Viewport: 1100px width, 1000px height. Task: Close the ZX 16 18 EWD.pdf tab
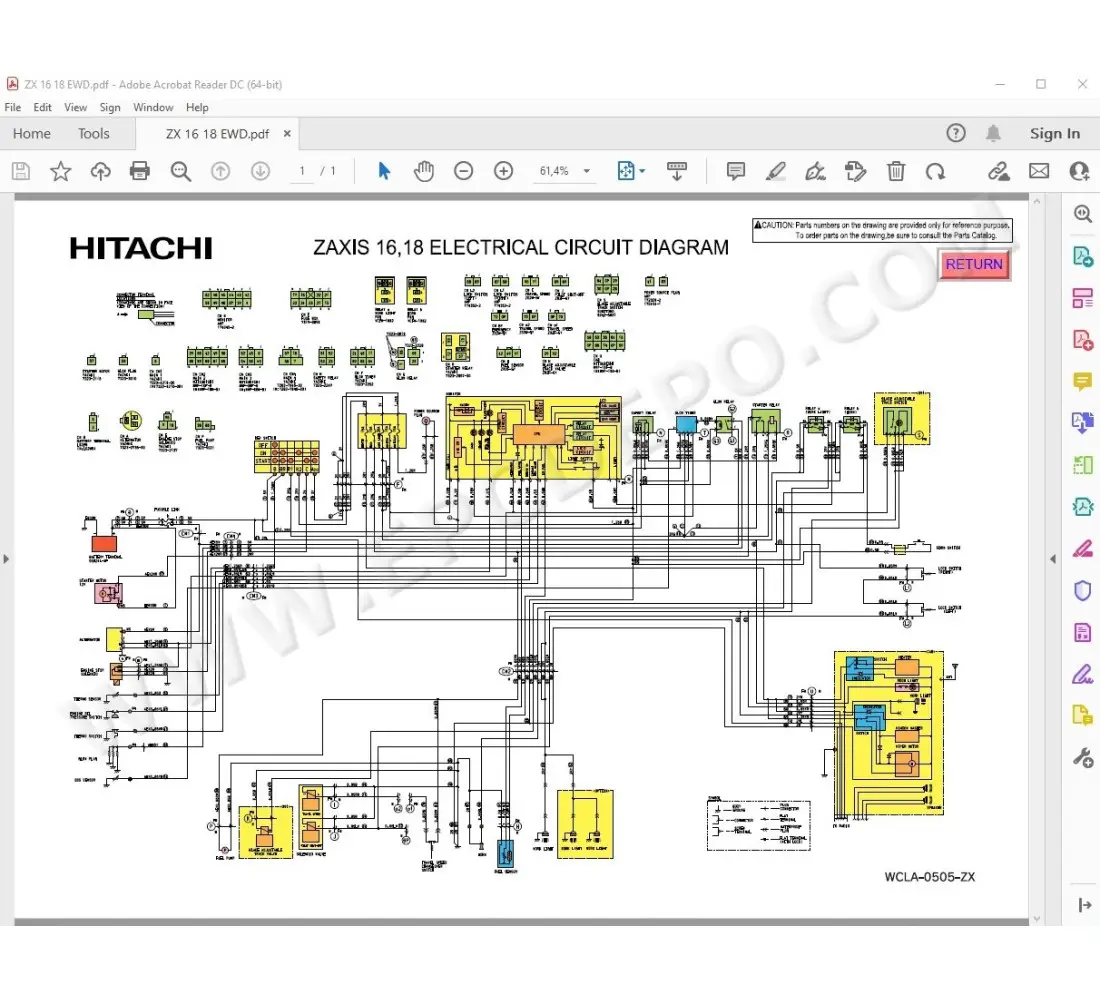tap(288, 133)
